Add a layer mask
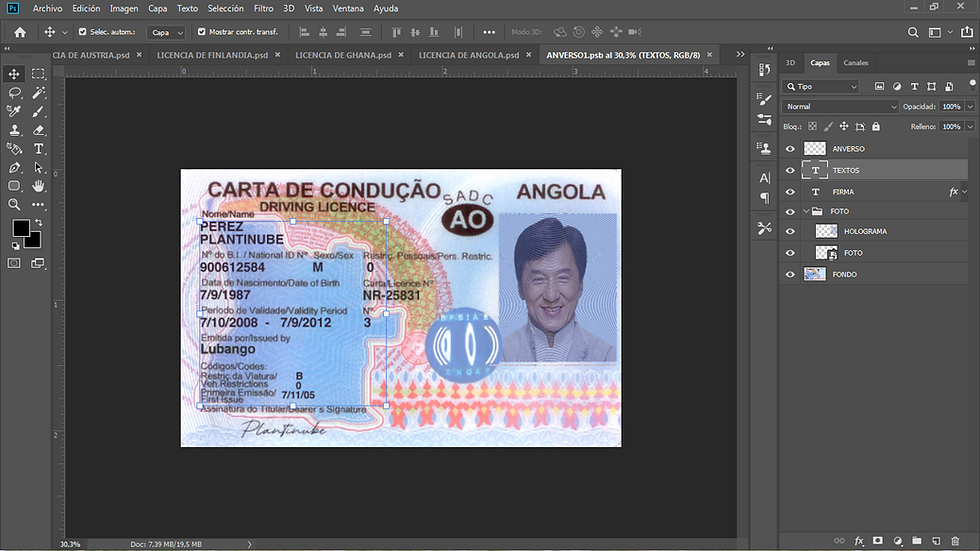980x551 pixels. coord(878,541)
